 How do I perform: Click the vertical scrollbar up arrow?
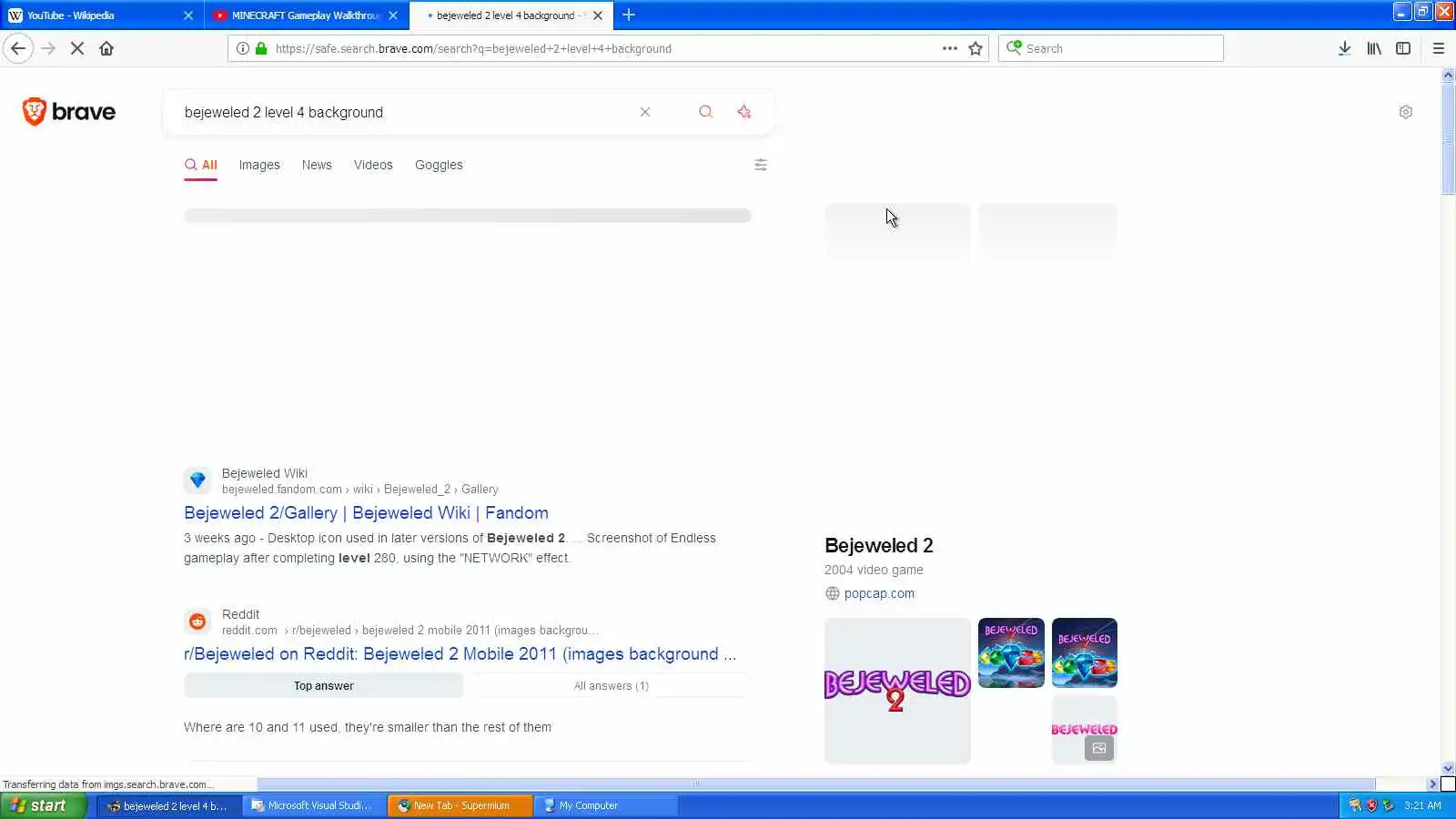click(x=1448, y=75)
